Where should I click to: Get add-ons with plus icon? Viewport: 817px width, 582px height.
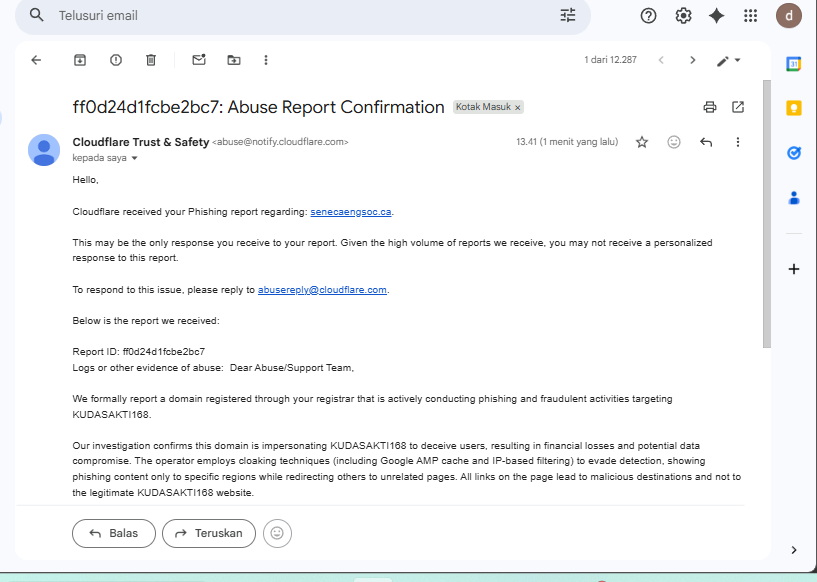pos(794,269)
